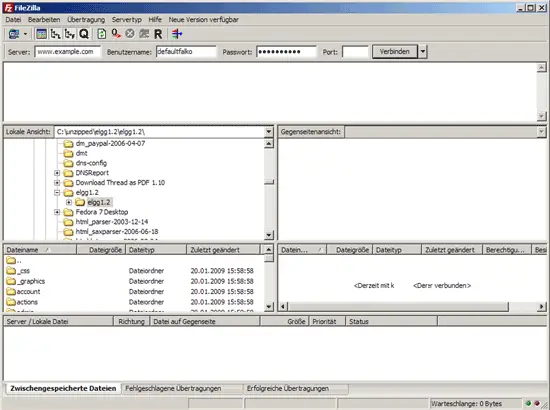Switch to Erfolgreiche Übertragungen tab
The height and width of the screenshot is (410, 550).
pyautogui.click(x=296, y=389)
